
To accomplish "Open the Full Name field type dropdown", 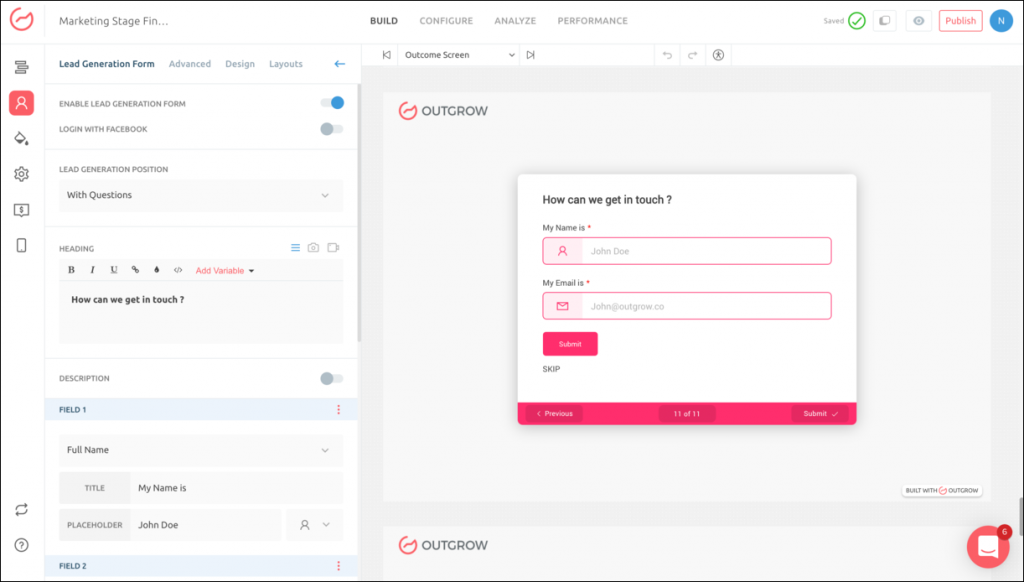I will (200, 450).
